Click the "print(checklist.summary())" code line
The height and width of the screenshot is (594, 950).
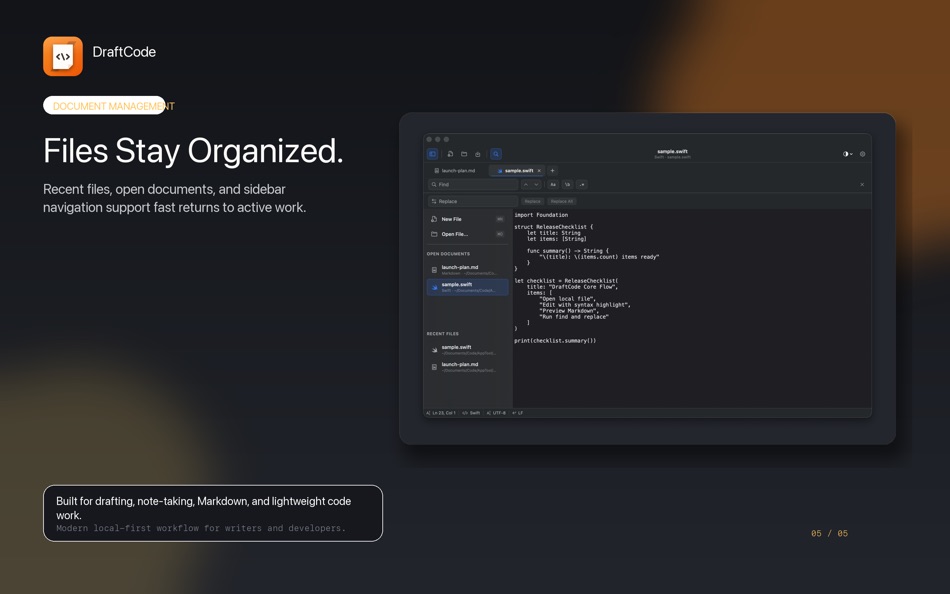click(x=555, y=341)
